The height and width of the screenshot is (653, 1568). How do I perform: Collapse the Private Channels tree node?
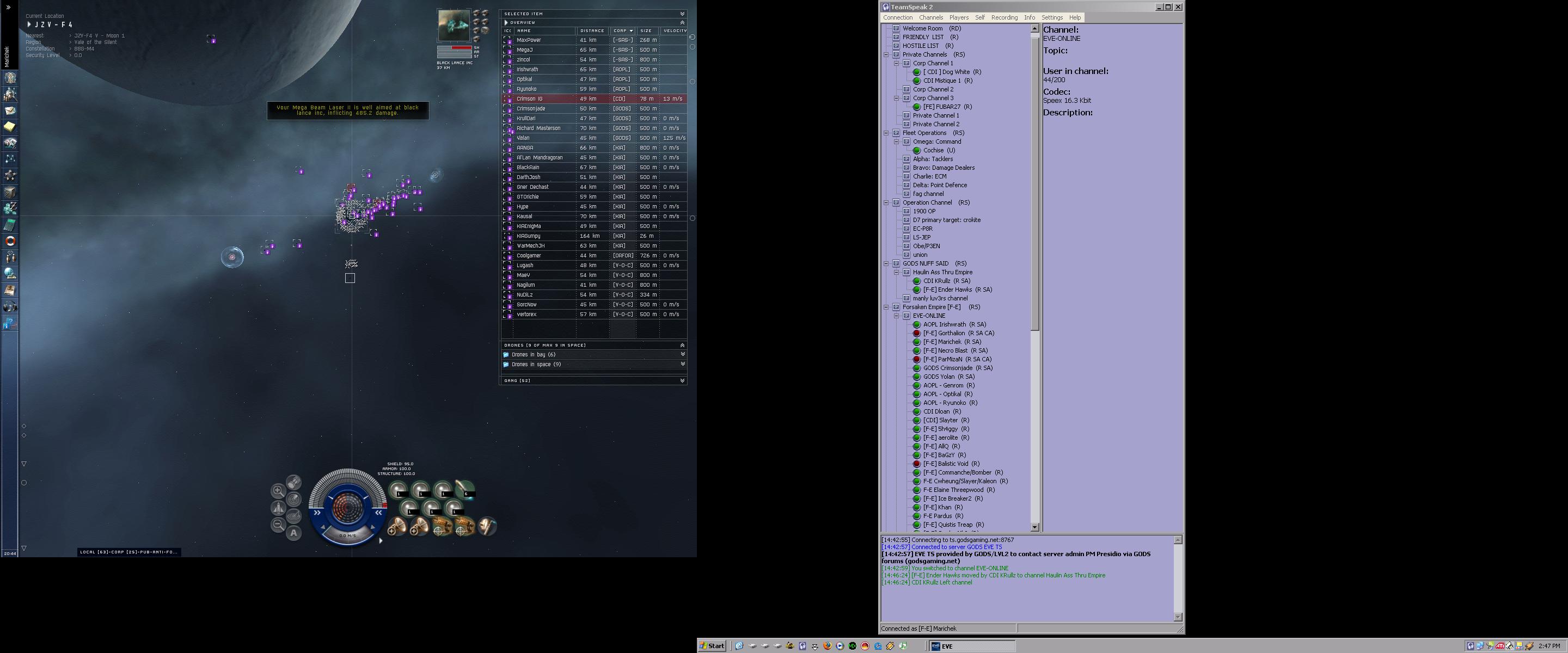click(886, 55)
